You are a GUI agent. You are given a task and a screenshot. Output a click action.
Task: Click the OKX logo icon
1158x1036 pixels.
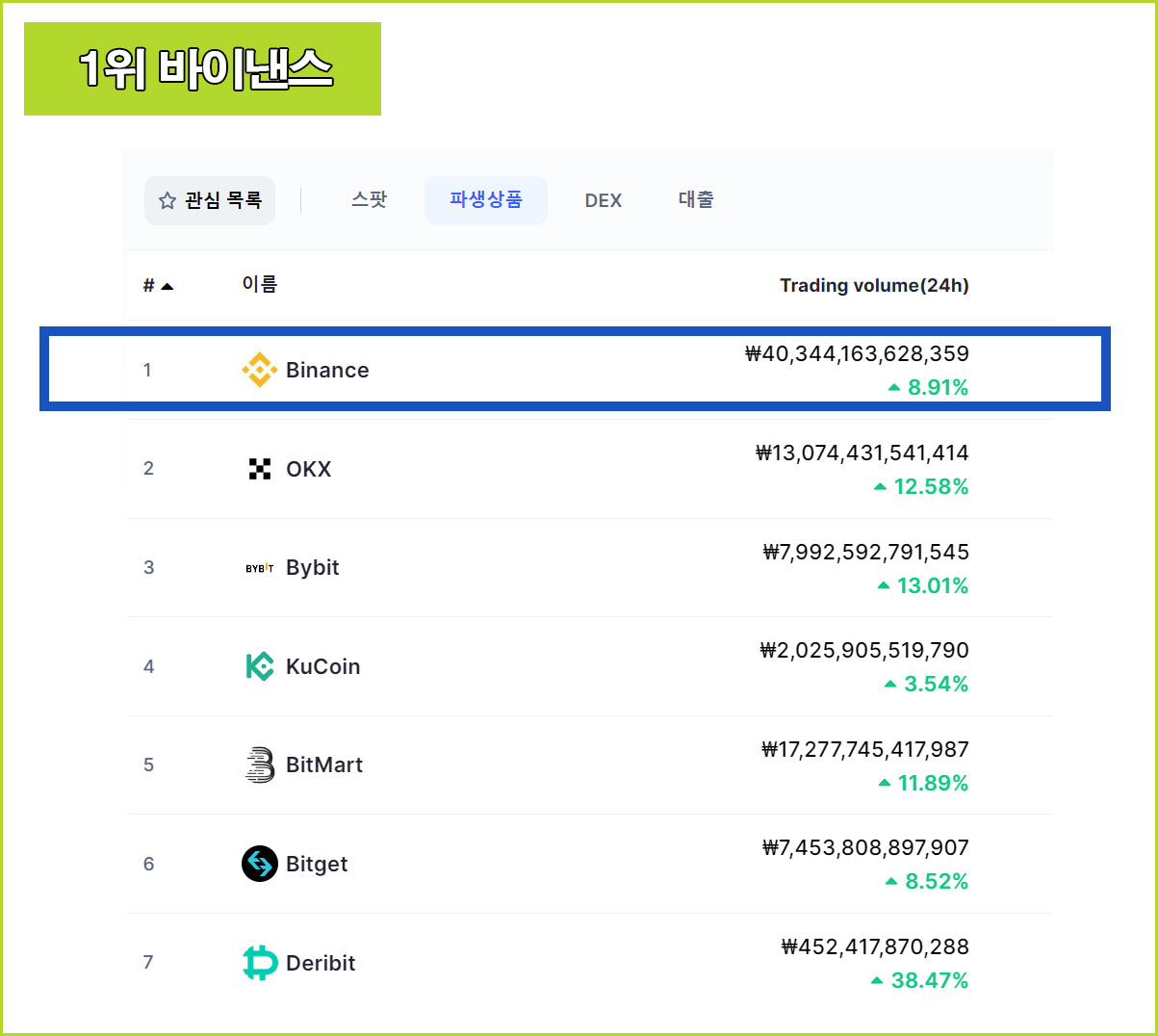259,469
